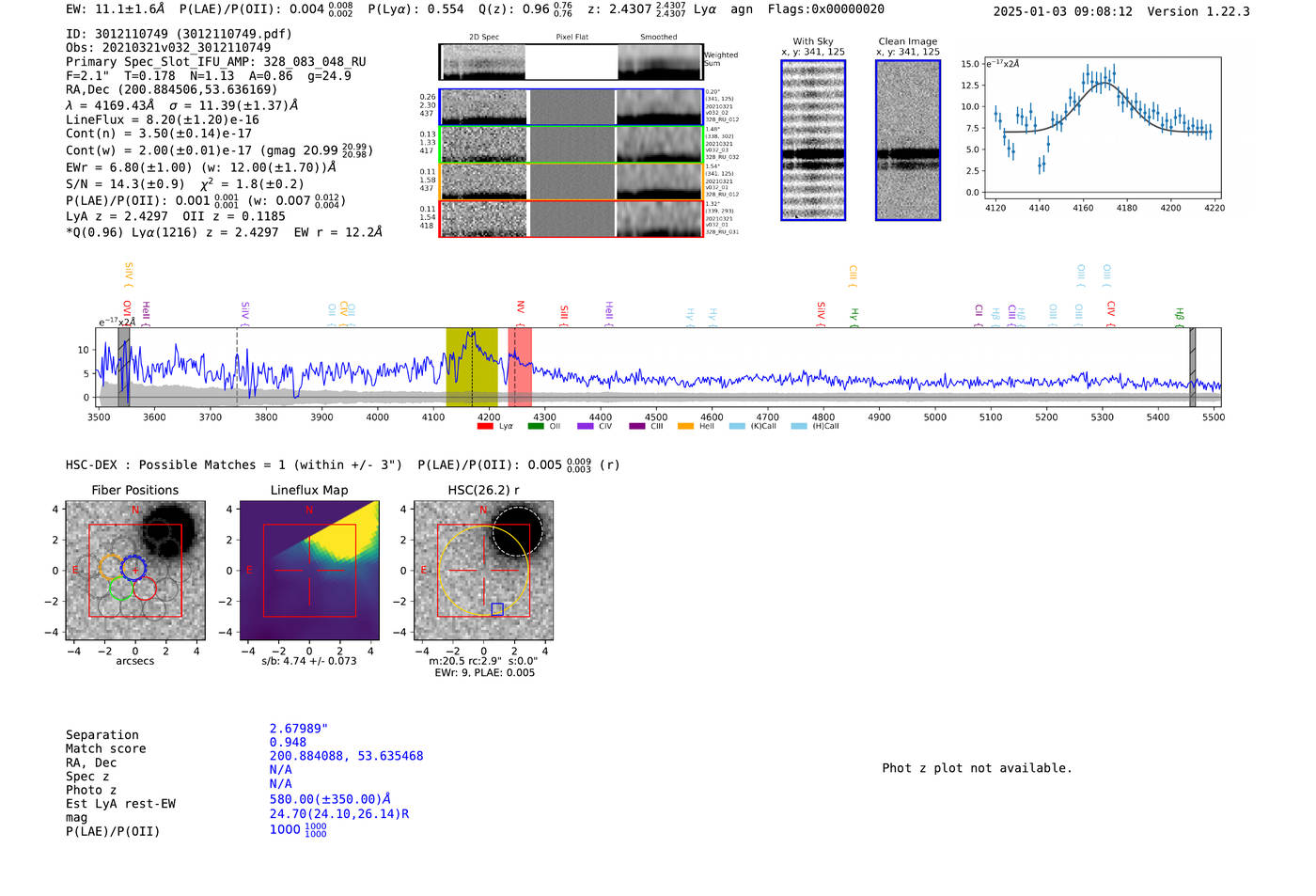The height and width of the screenshot is (896, 1316).
Task: Click the green OII legend swatch
Action: point(536,426)
